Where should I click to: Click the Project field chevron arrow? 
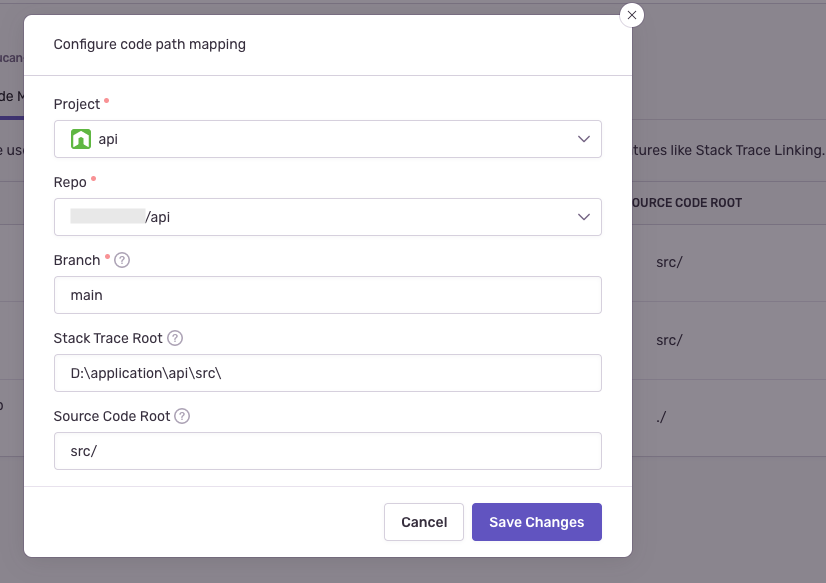click(584, 138)
